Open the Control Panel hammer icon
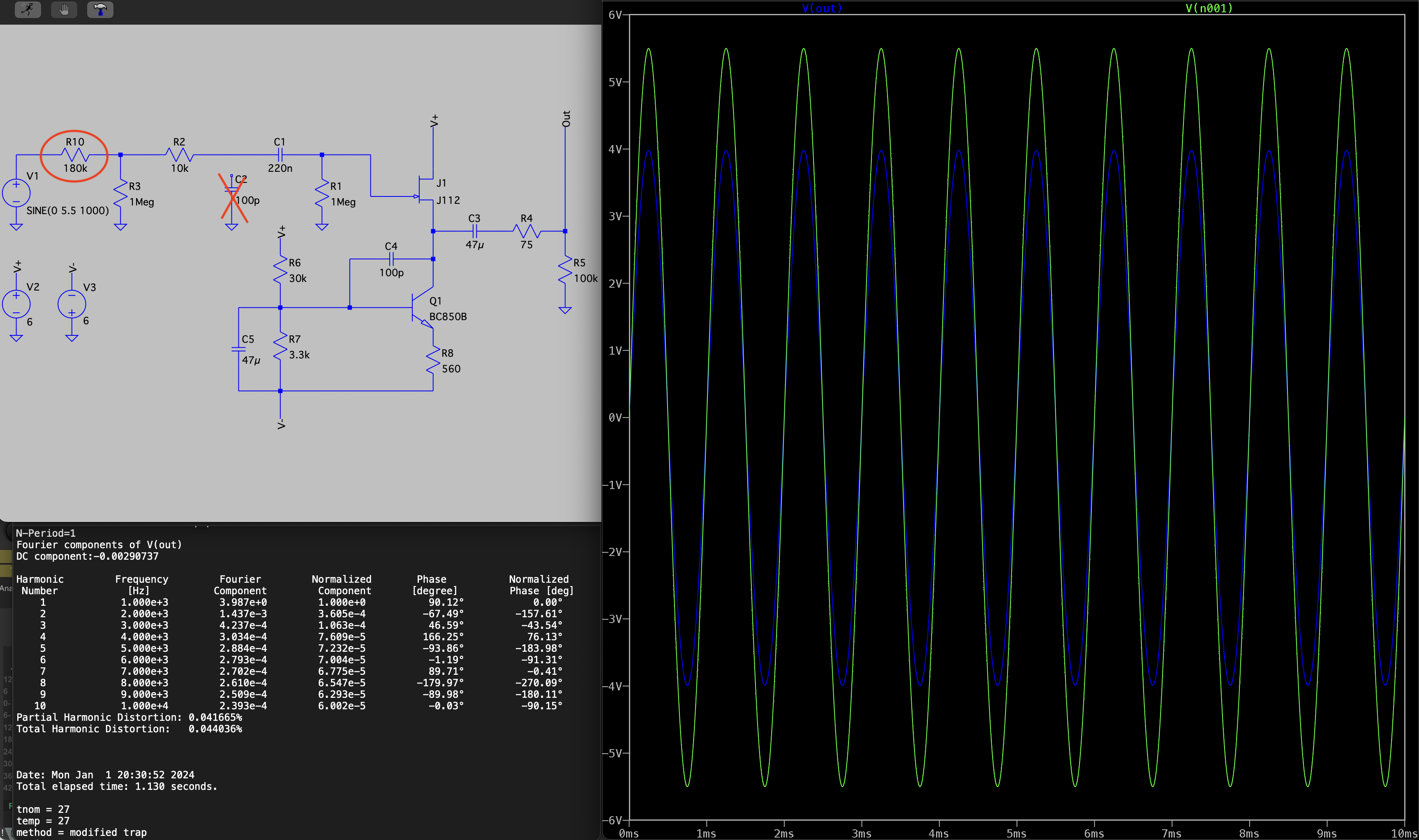This screenshot has height=840, width=1419. point(100,9)
